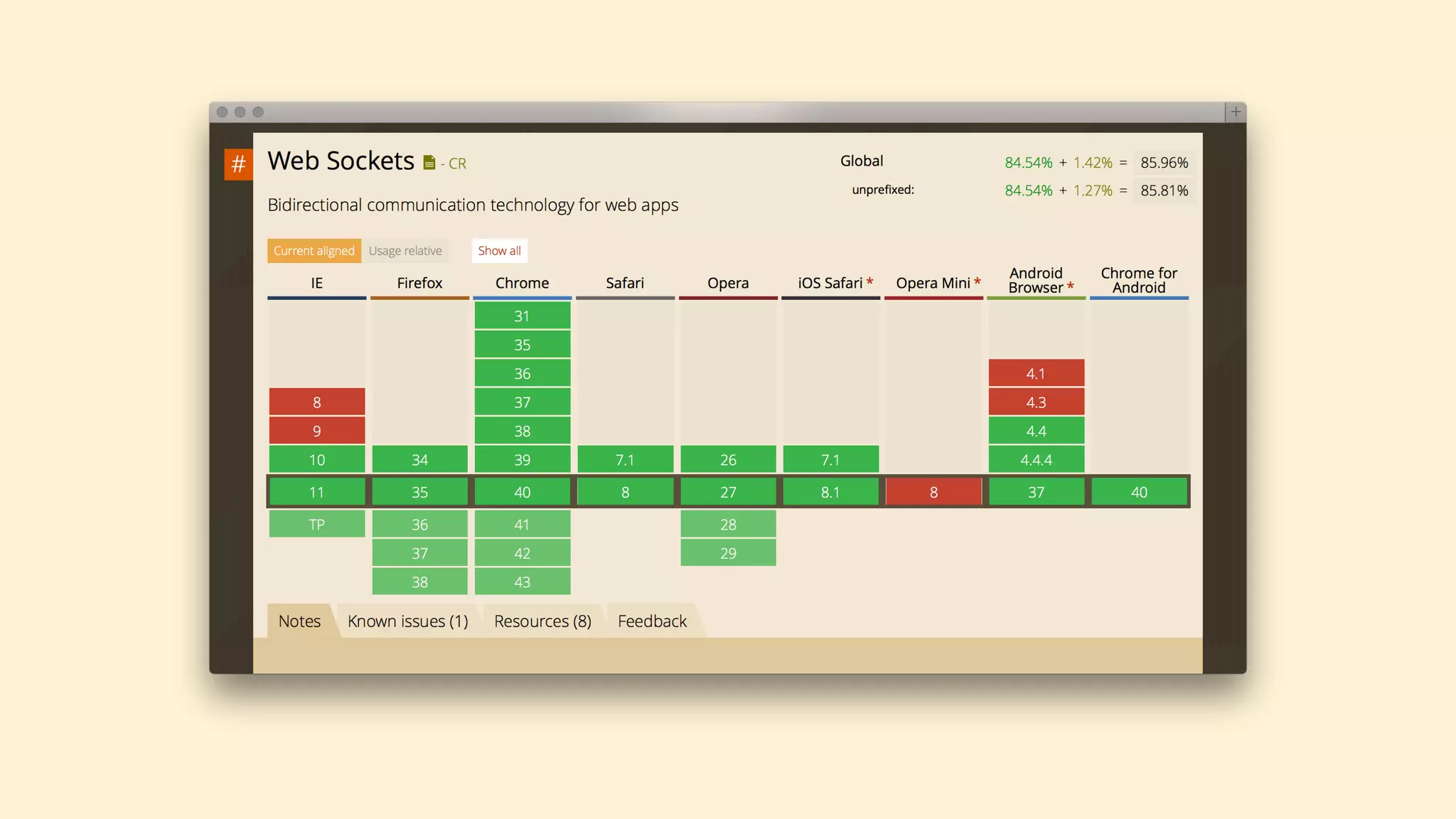Click the red asterisk next to iOS Safari
The width and height of the screenshot is (1456, 819).
tap(869, 282)
